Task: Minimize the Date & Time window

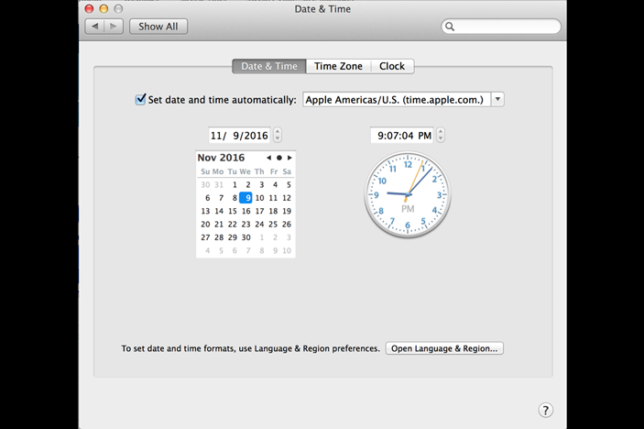Action: [x=104, y=9]
